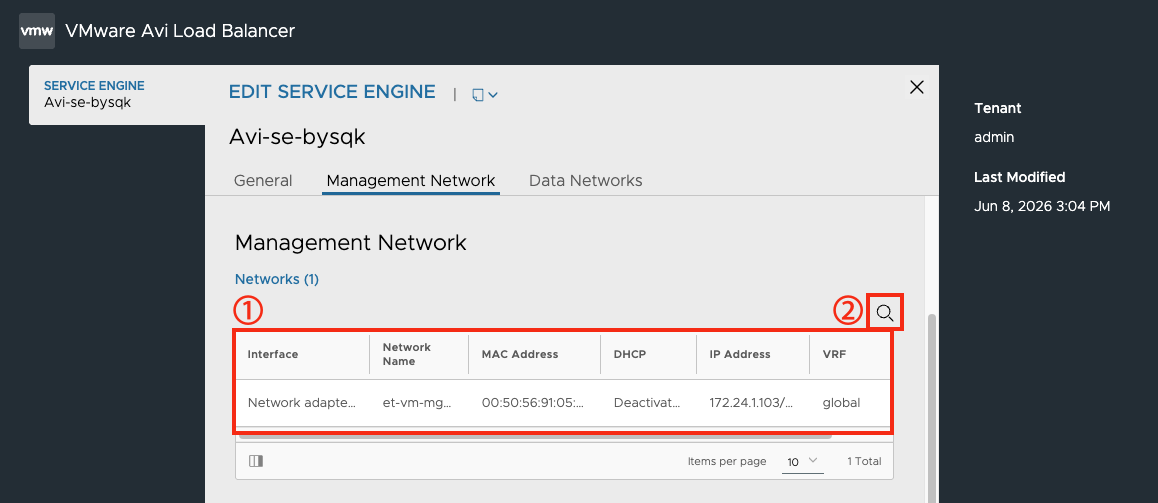Click the 00:50:56:91:05 MAC address cell
Image resolution: width=1158 pixels, height=503 pixels.
(533, 403)
